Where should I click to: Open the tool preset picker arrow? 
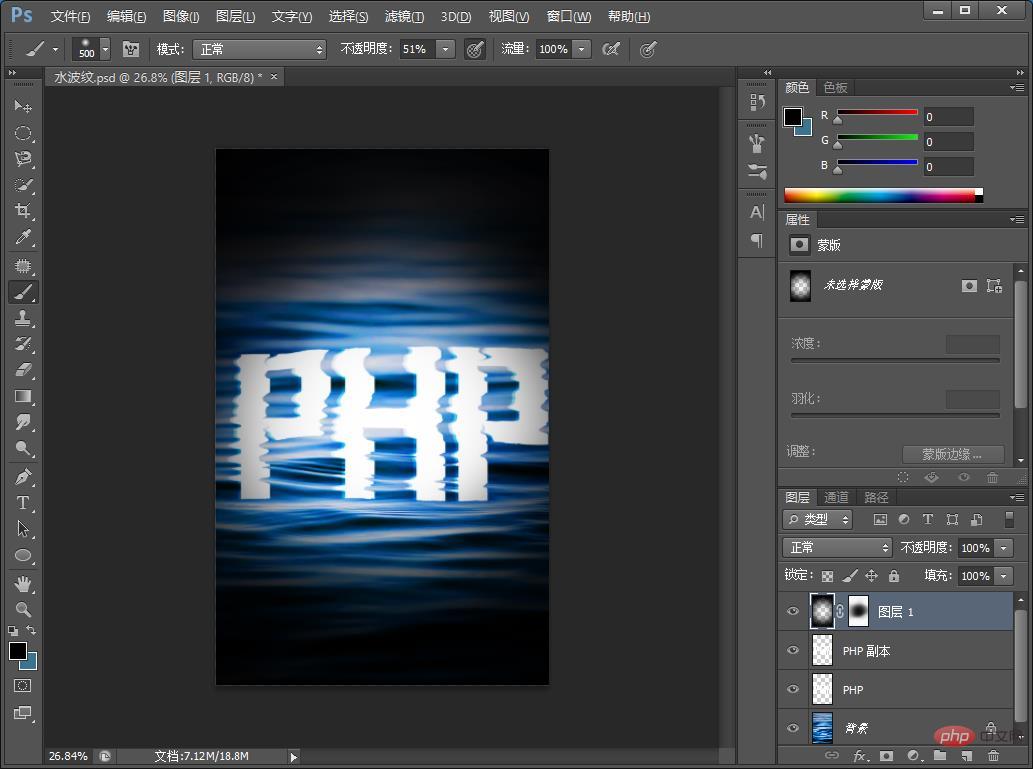coord(55,49)
